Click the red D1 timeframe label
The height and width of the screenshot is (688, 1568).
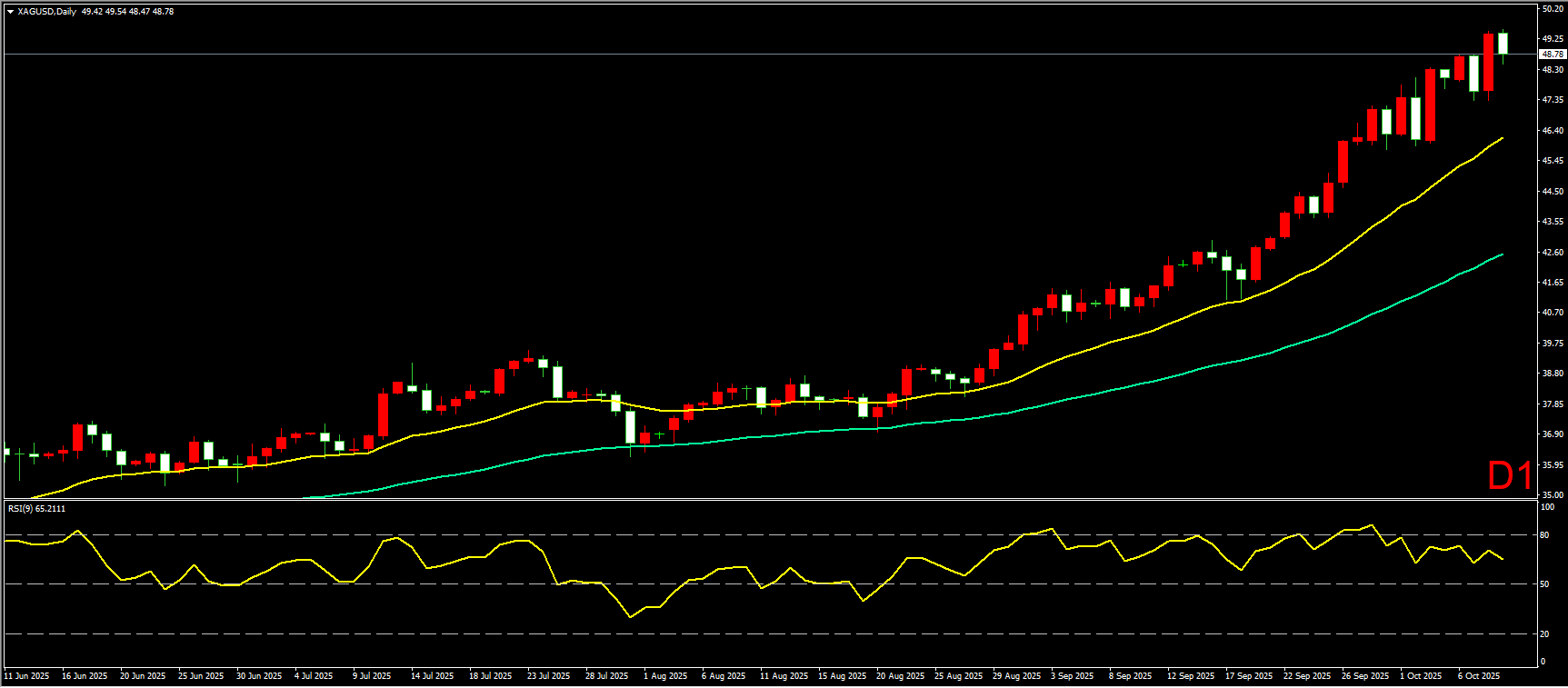(x=1509, y=475)
